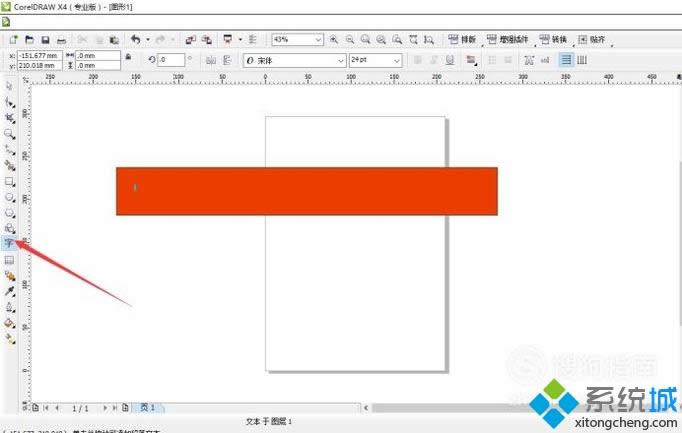Set text to horizontal direction

tap(566, 60)
